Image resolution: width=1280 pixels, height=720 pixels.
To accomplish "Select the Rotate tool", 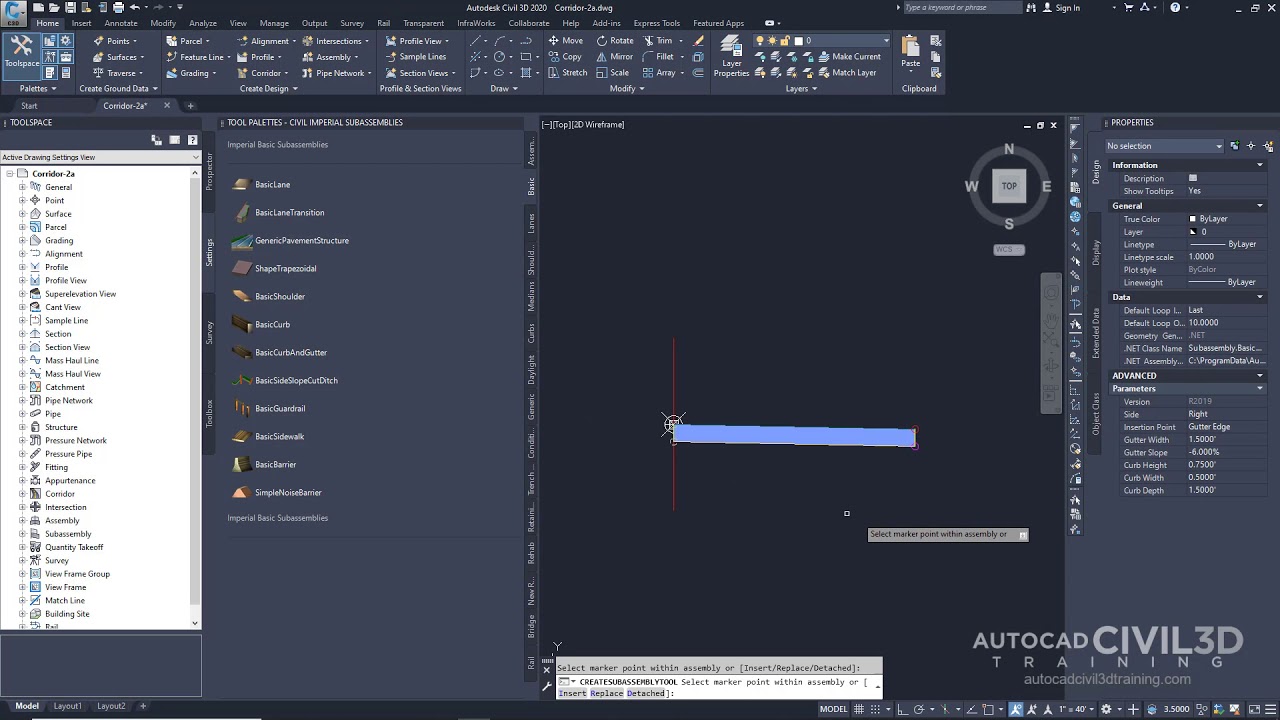I will click(x=614, y=41).
